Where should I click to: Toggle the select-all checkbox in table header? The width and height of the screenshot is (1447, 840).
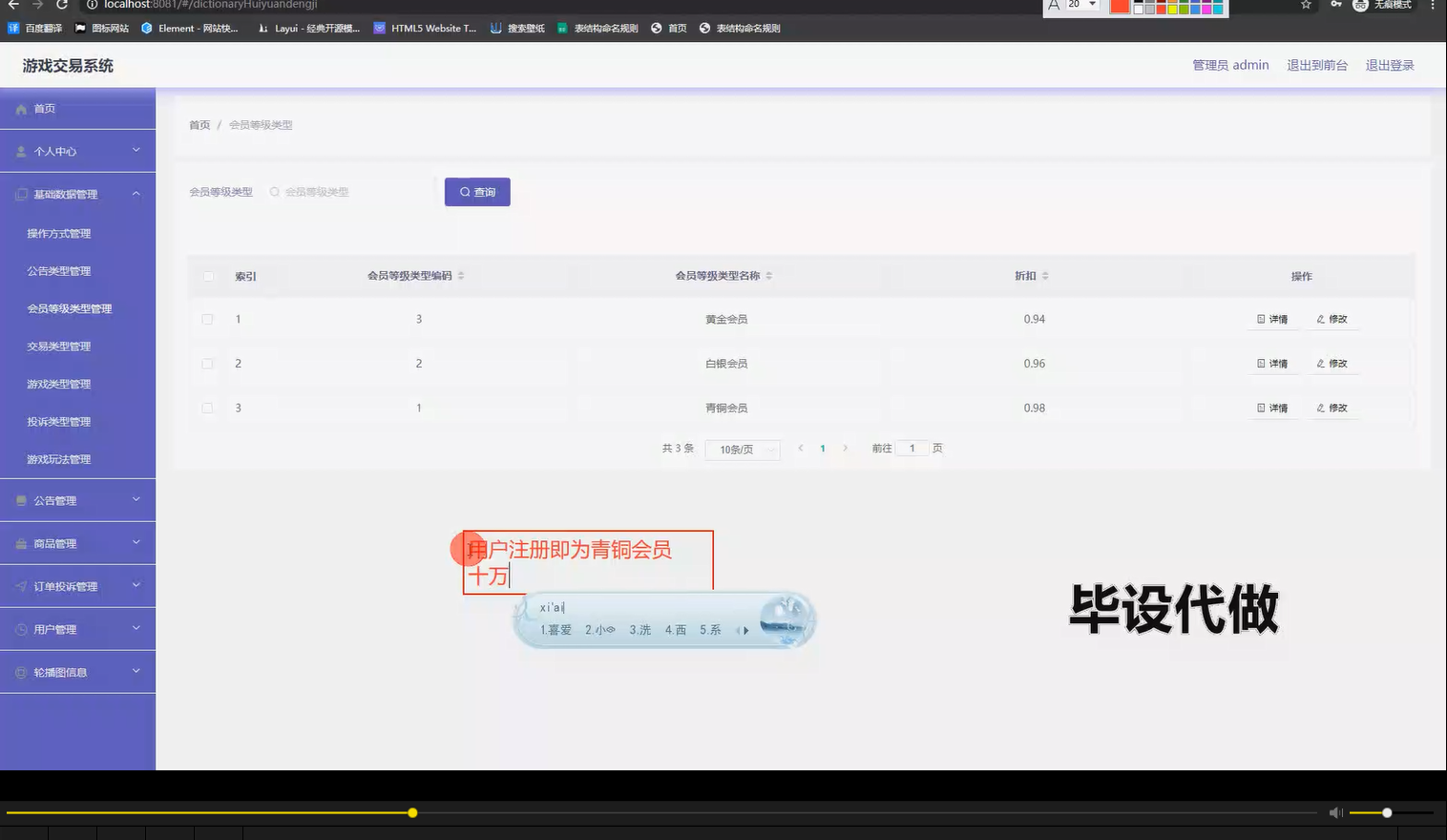(x=207, y=275)
